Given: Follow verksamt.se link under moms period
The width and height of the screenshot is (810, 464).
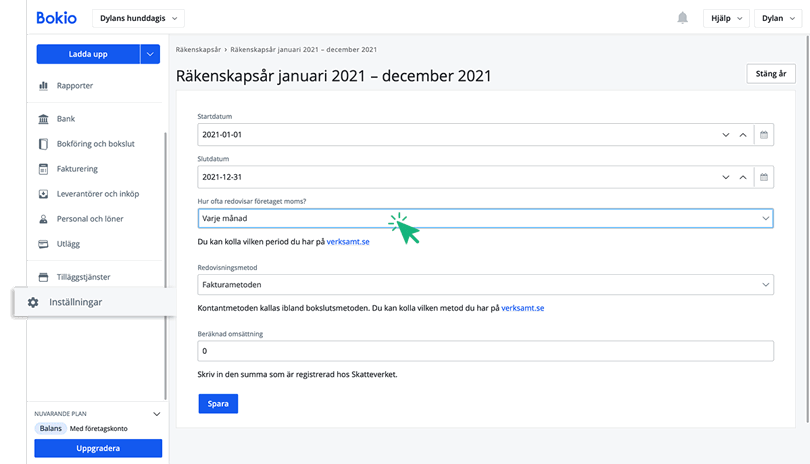Looking at the screenshot, I should (348, 242).
